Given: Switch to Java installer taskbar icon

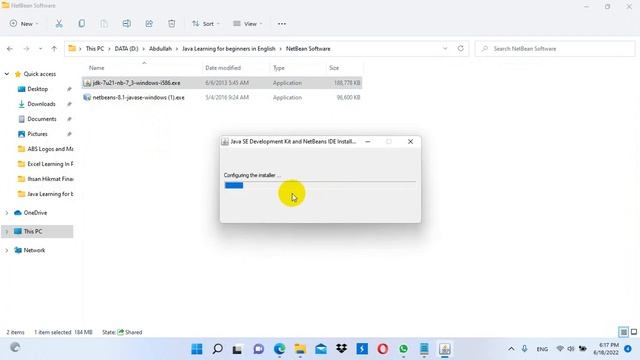Looking at the screenshot, I should pyautogui.click(x=444, y=349).
